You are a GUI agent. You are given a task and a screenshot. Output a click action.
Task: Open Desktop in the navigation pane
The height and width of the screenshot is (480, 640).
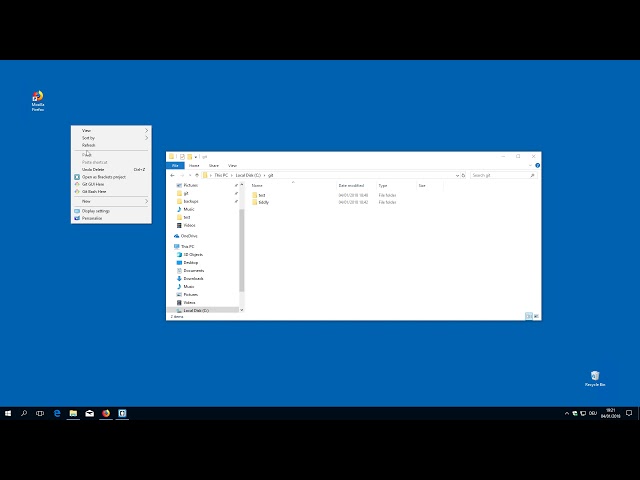point(187,262)
